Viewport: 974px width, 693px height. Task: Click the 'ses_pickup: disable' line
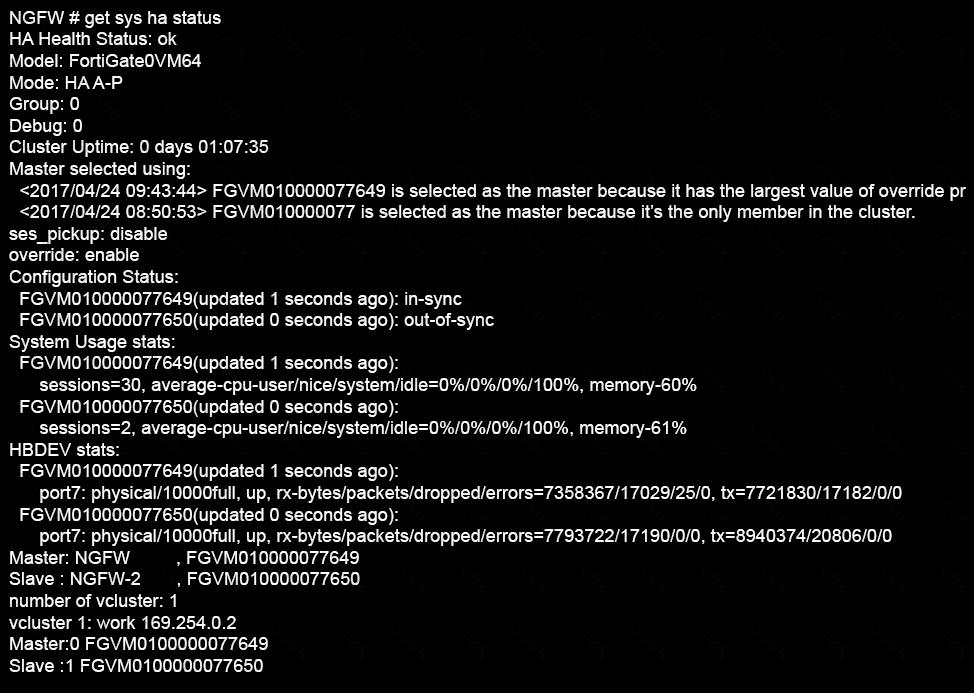88,234
